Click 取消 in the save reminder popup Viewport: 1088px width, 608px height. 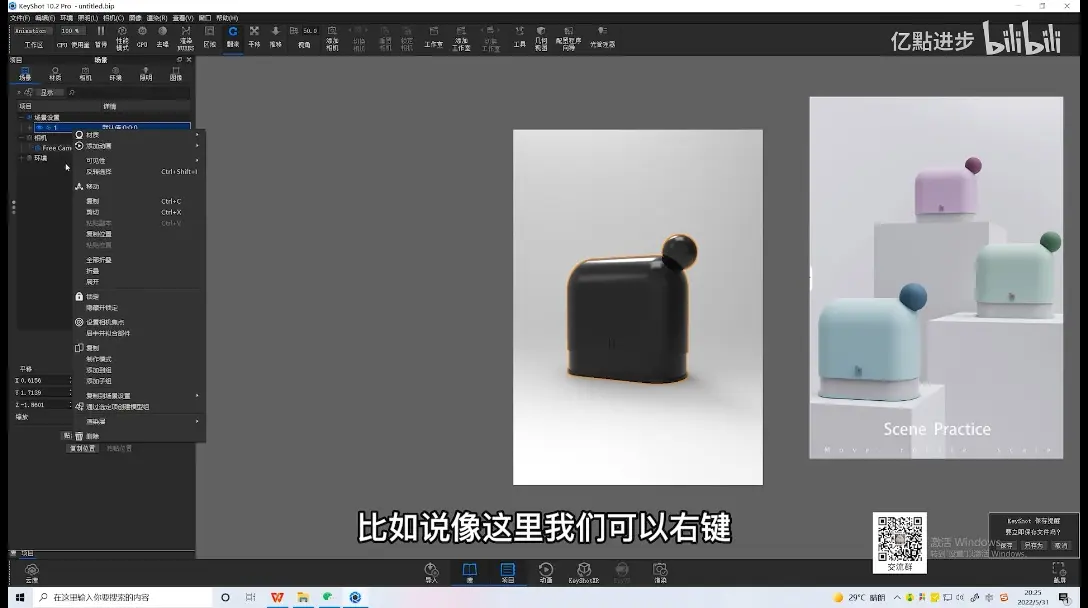click(x=1061, y=546)
